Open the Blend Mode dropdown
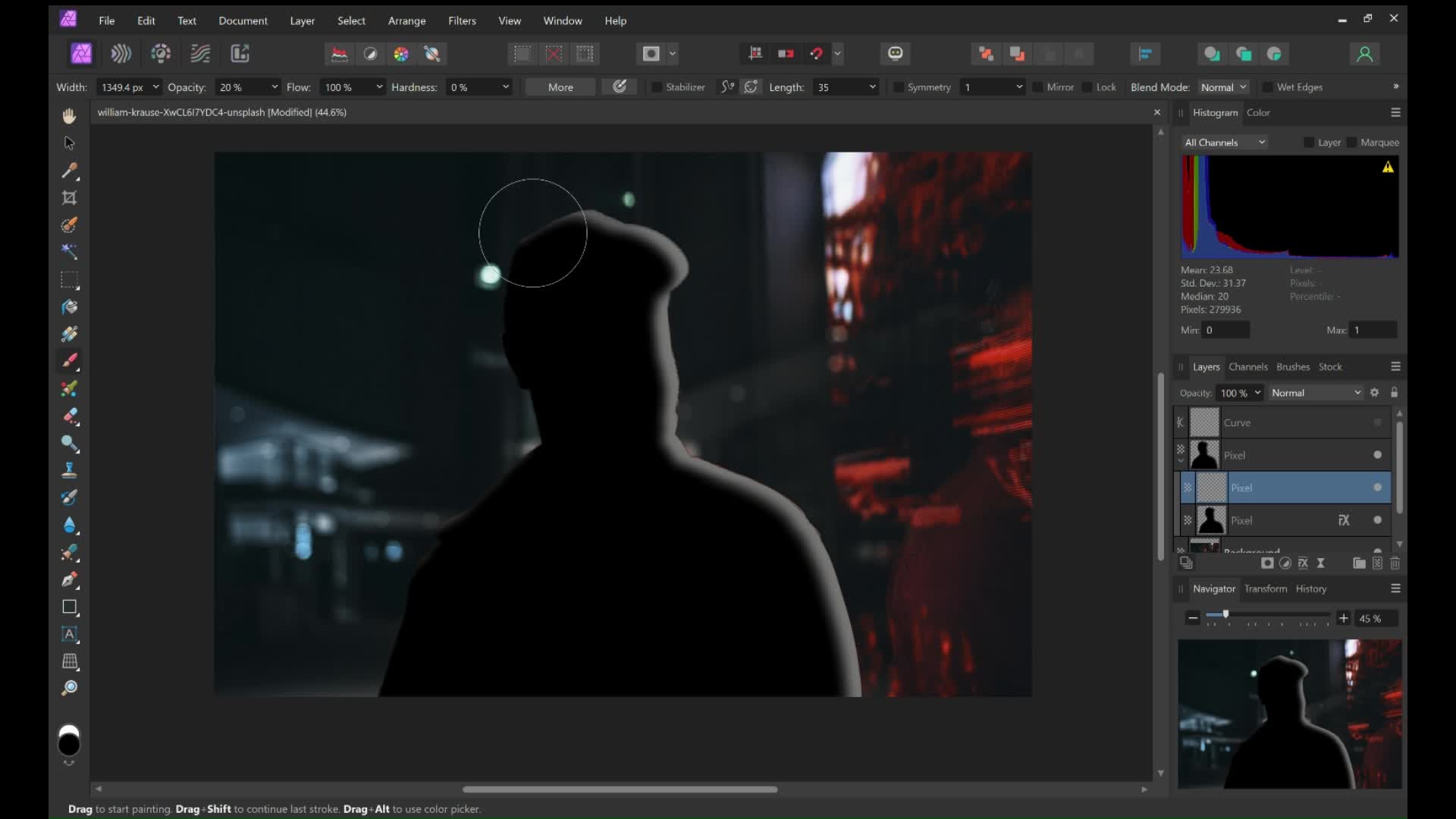1456x819 pixels. [1223, 86]
